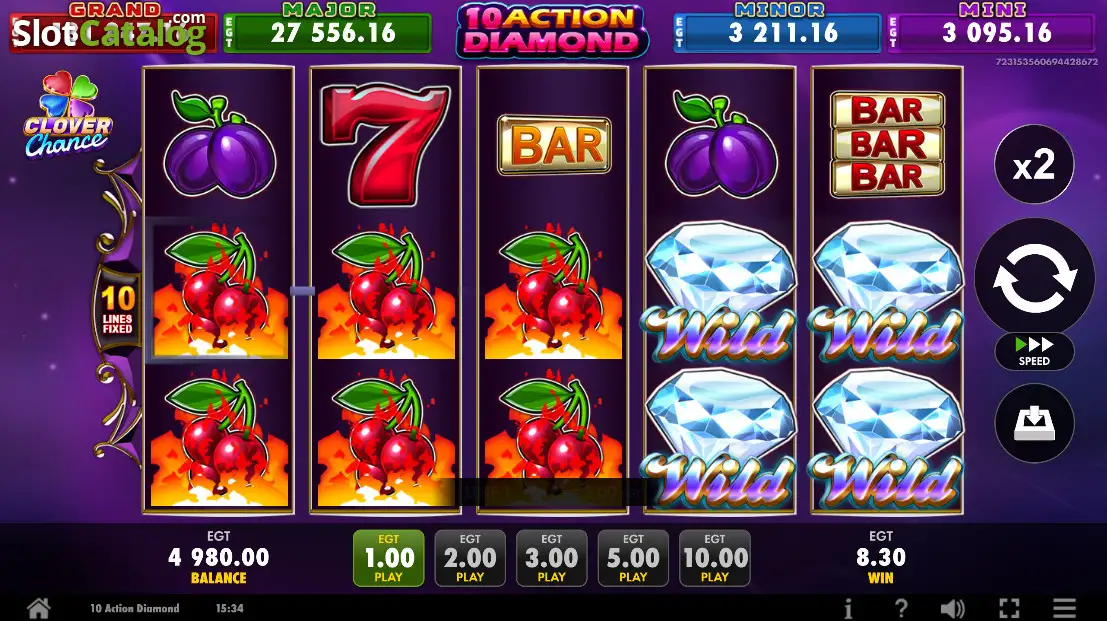Toggle fullscreen mode icon
1107x621 pixels.
(x=1010, y=608)
